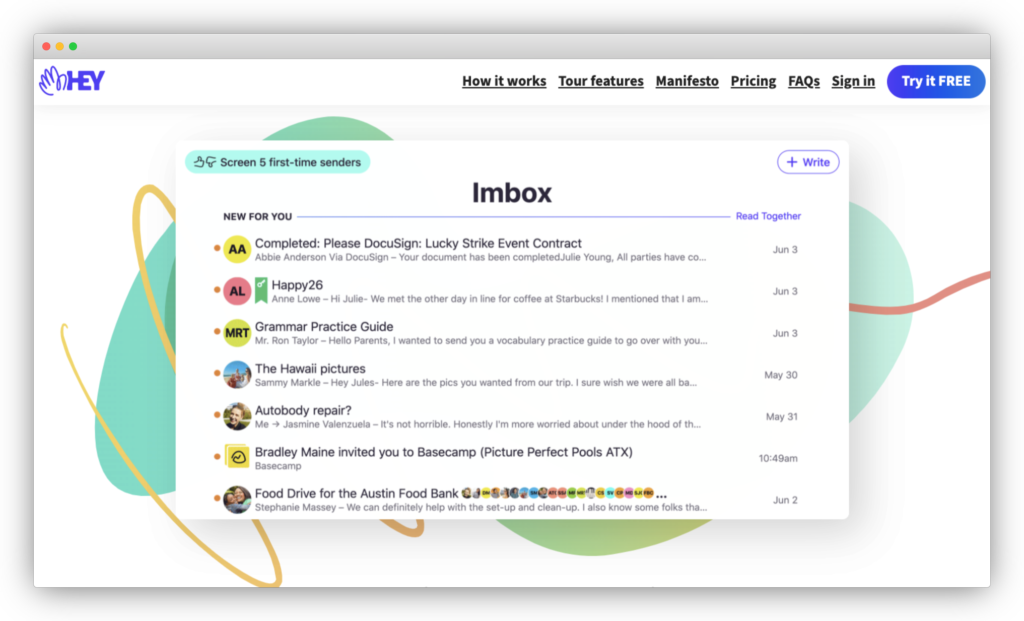
Task: Click Stephanie Massey's profile photo
Action: [x=237, y=499]
